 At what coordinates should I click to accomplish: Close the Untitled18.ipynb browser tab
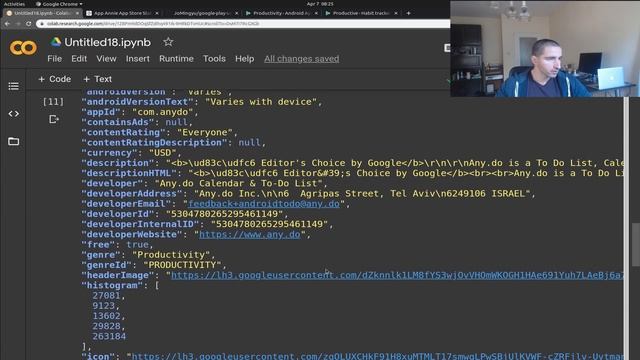click(x=77, y=13)
